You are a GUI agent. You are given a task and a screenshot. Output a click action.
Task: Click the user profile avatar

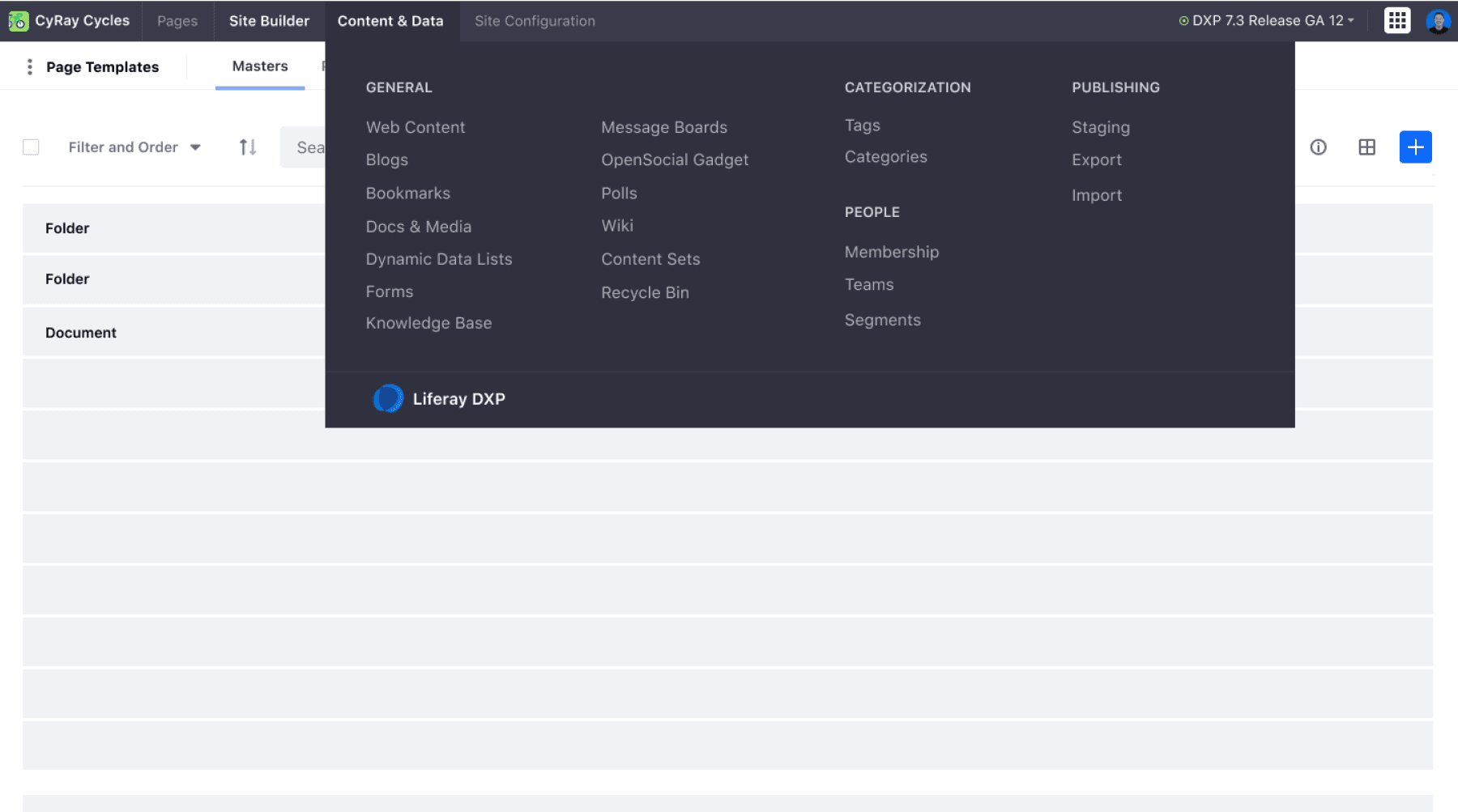pyautogui.click(x=1438, y=21)
